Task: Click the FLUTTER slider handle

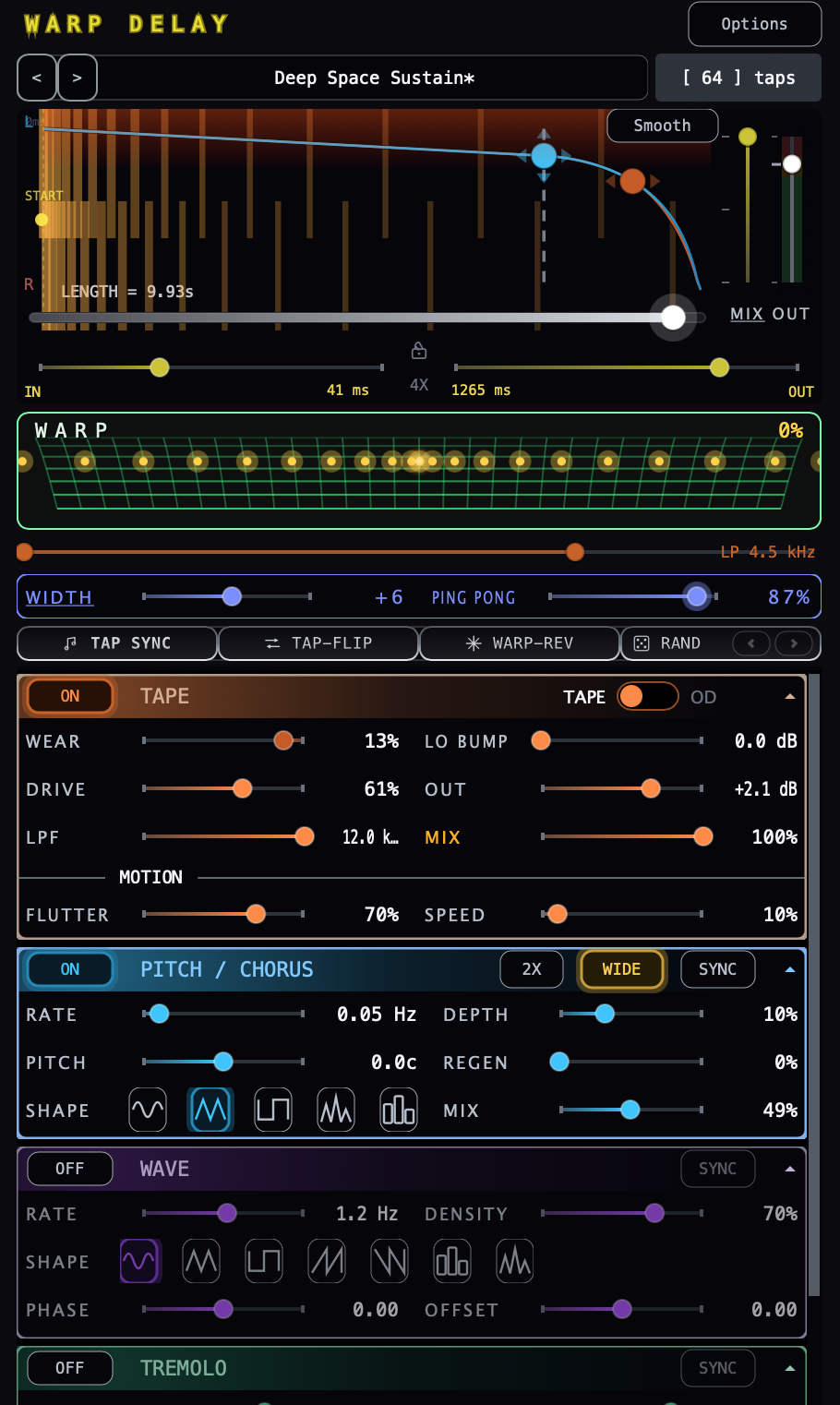Action: [x=256, y=914]
